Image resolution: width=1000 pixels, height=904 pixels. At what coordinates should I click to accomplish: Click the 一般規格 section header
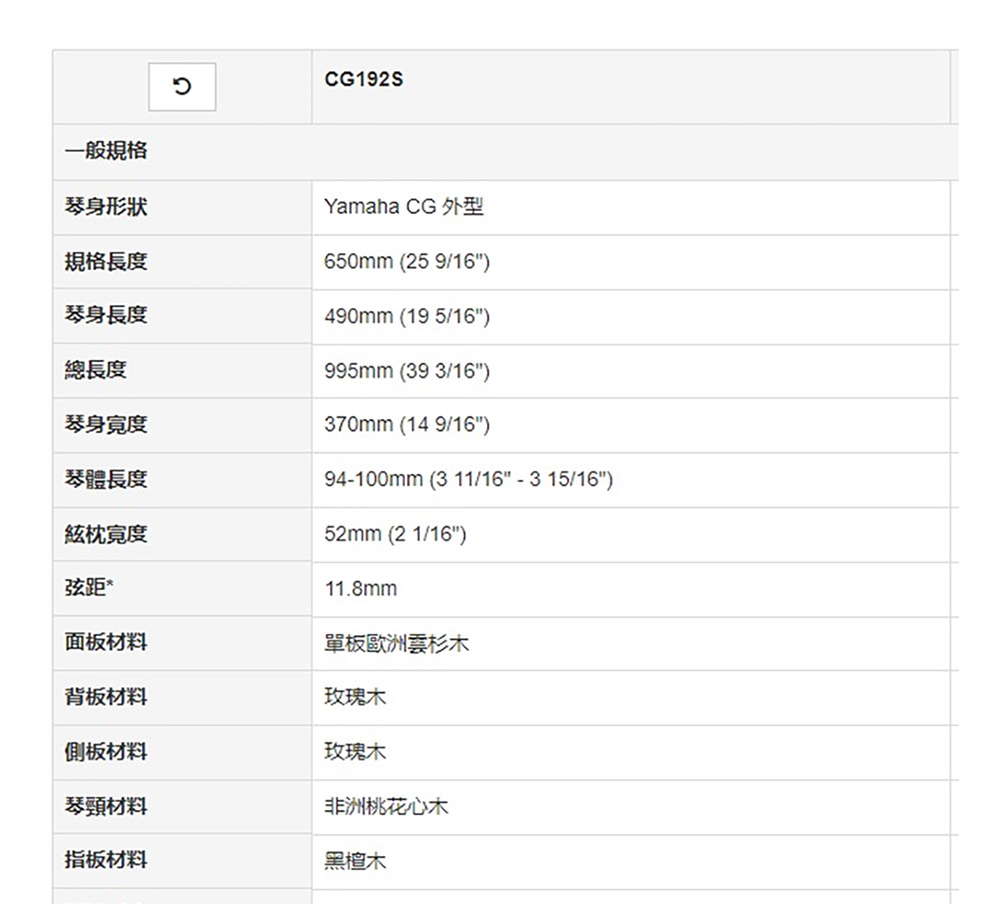[106, 151]
